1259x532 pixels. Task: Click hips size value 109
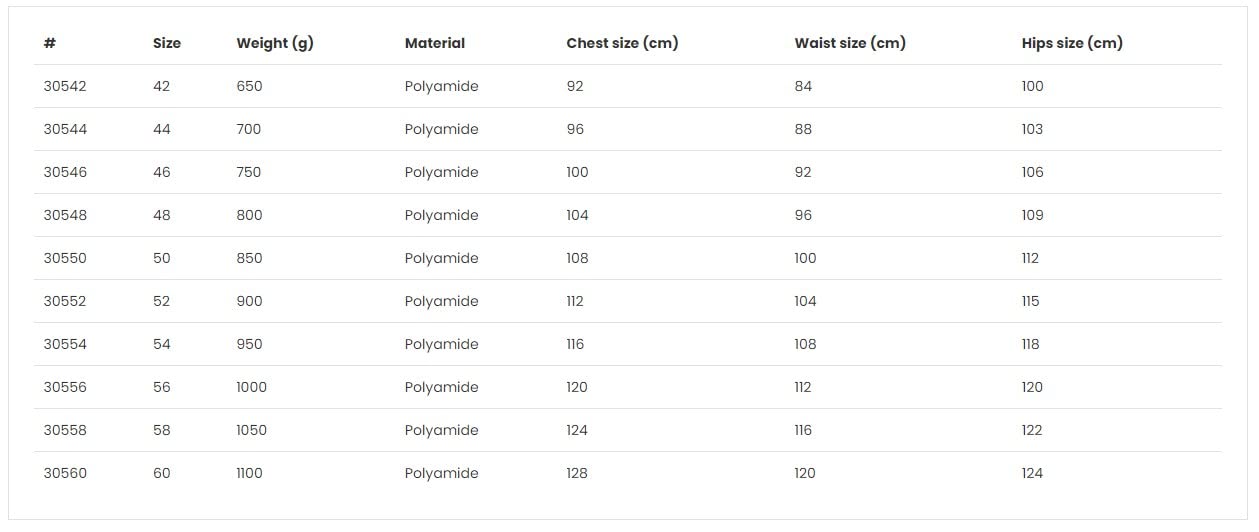click(1032, 215)
